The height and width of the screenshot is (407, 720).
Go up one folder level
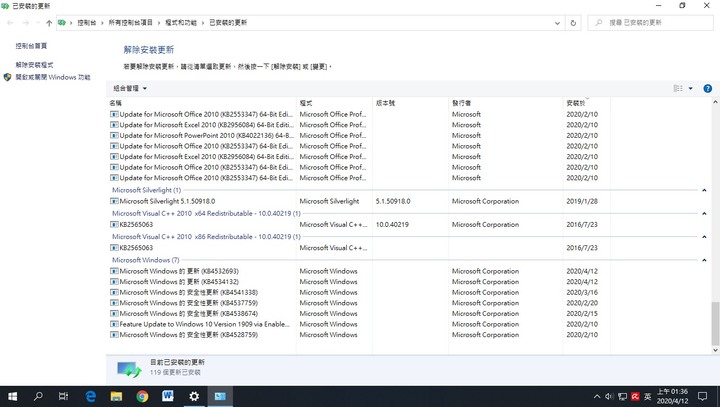pos(49,23)
